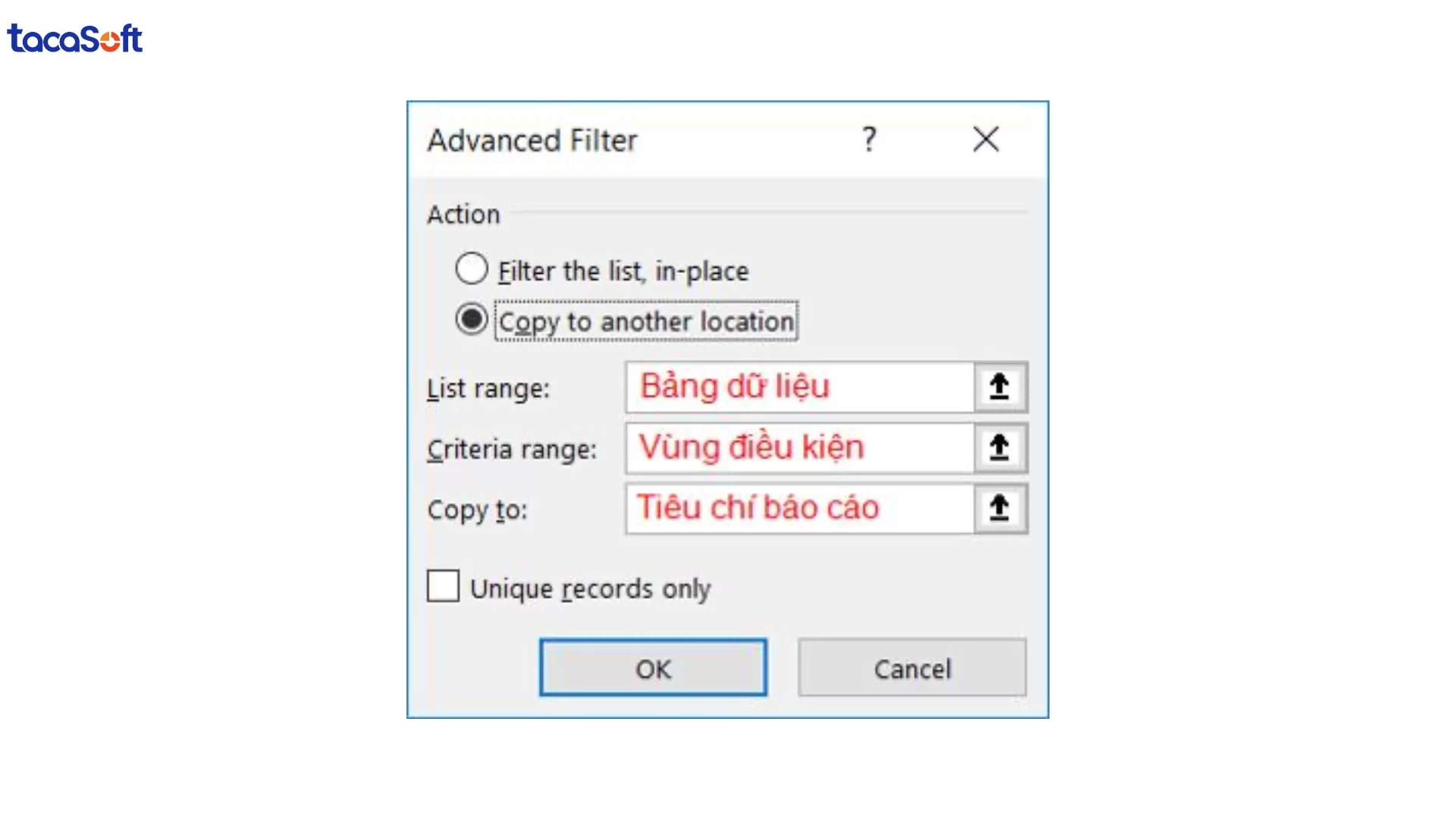Image resolution: width=1456 pixels, height=819 pixels.
Task: Click the tacaSoft logo
Action: [x=74, y=39]
